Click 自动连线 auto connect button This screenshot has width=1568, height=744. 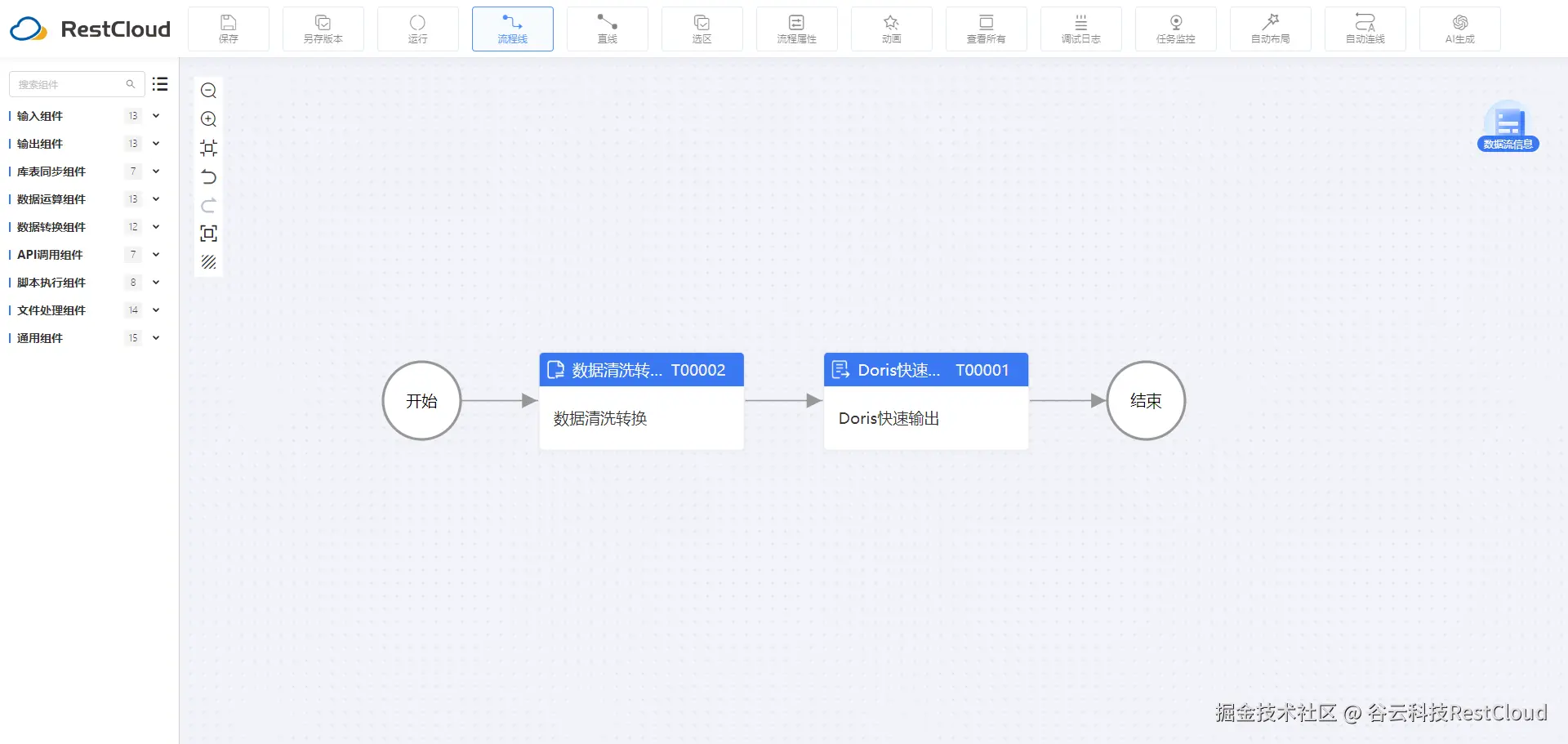(x=1365, y=29)
